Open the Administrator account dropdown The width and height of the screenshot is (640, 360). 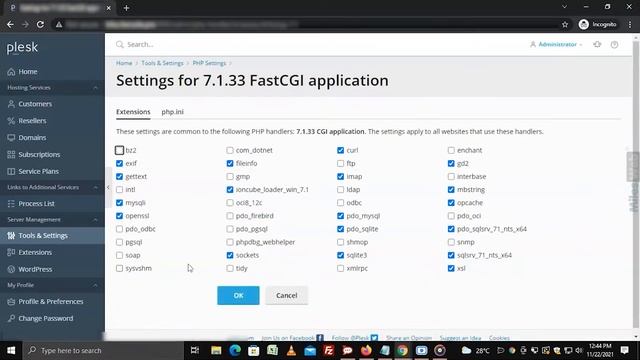[x=556, y=44]
